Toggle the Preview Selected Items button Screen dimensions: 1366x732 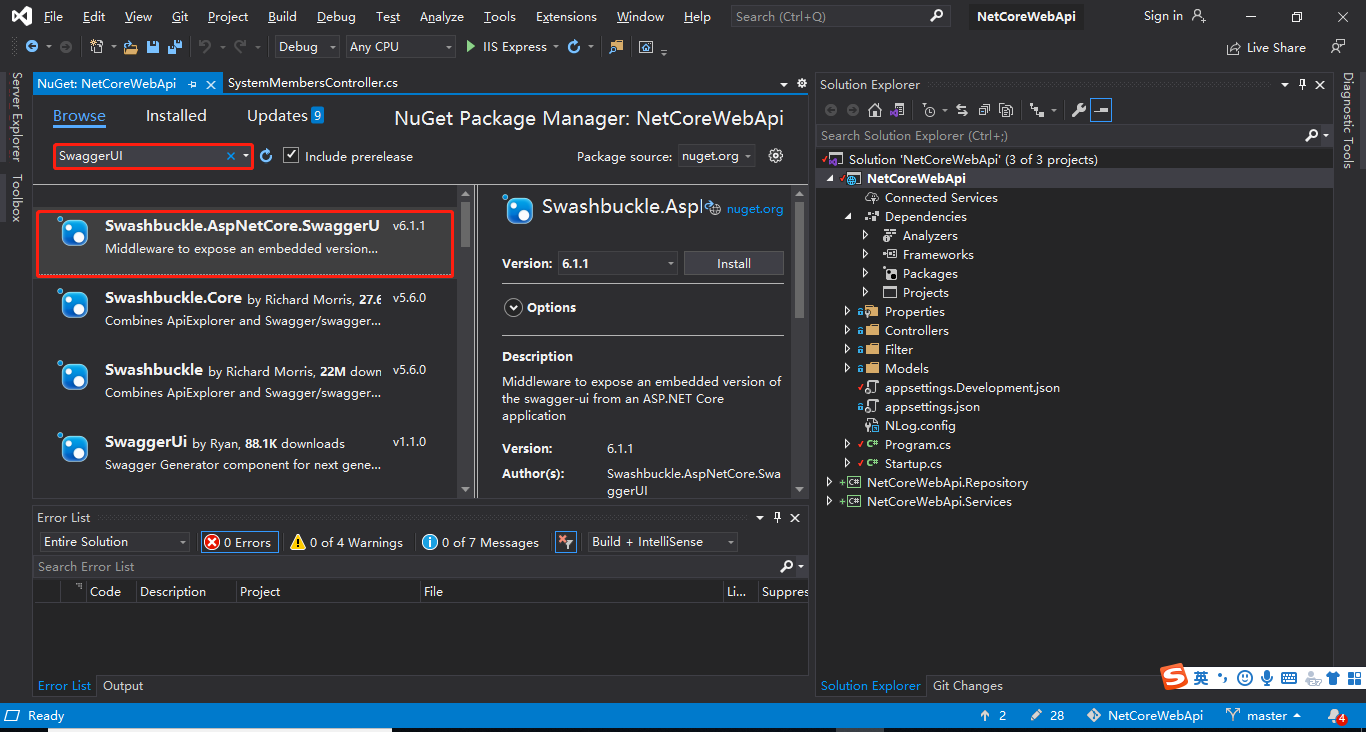tap(1101, 110)
